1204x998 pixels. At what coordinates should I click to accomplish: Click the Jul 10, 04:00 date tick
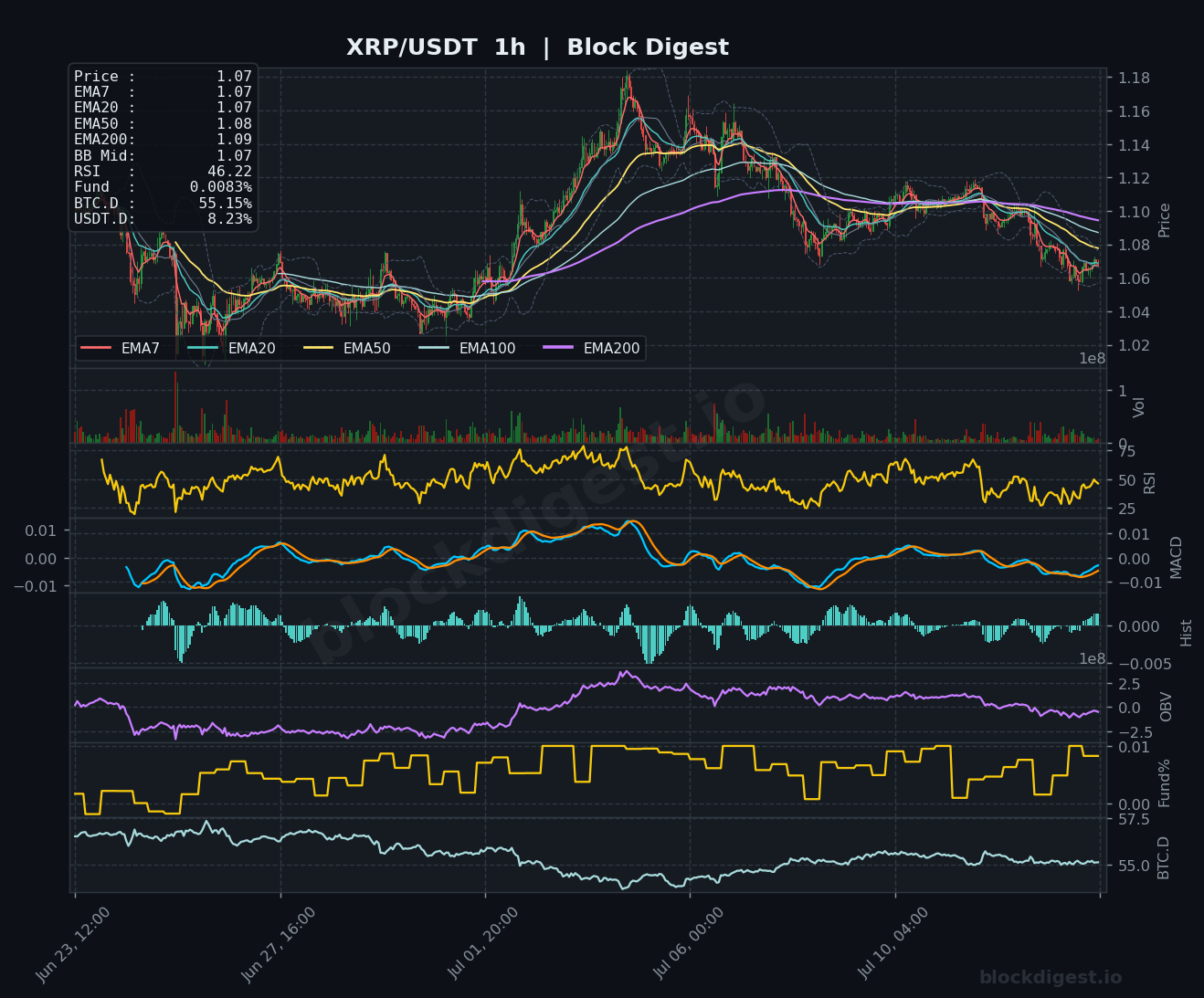pyautogui.click(x=893, y=944)
